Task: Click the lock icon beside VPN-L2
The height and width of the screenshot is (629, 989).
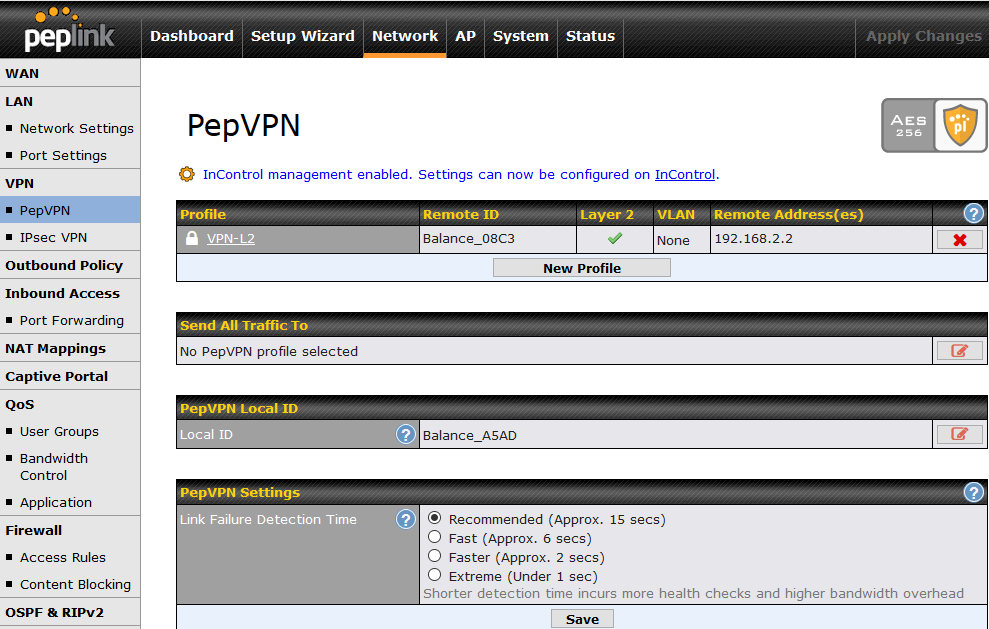Action: click(x=192, y=238)
